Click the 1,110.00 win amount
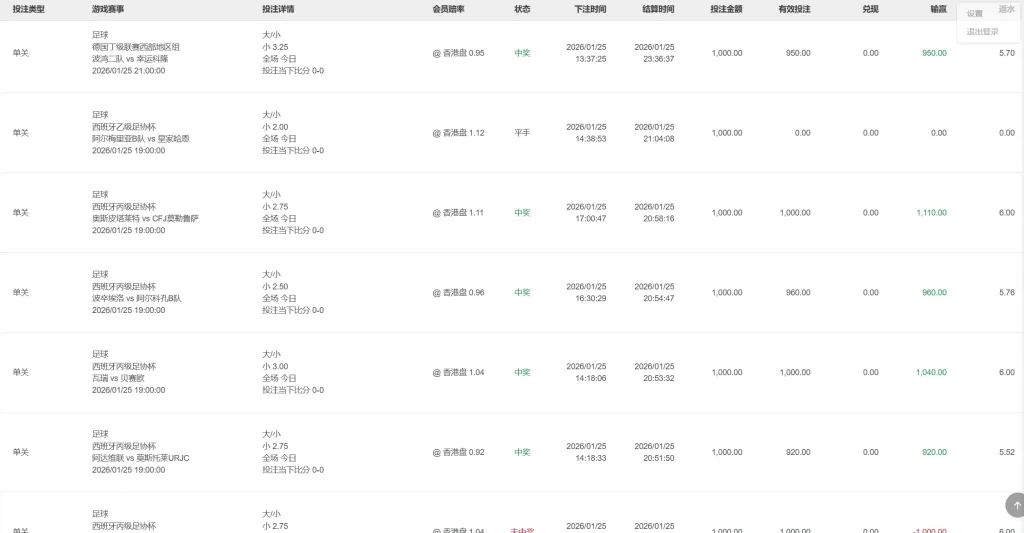The width and height of the screenshot is (1024, 533). click(x=931, y=213)
